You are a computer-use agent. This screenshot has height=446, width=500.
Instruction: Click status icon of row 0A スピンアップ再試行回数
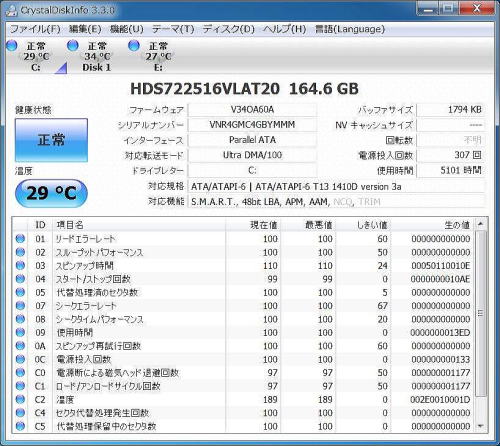pos(20,346)
